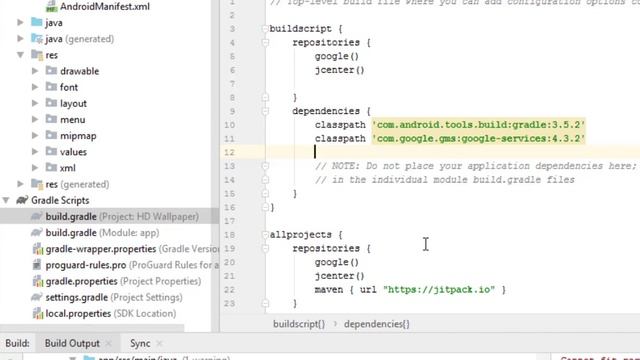Click the font folder icon
This screenshot has height=360, width=640.
(51, 87)
